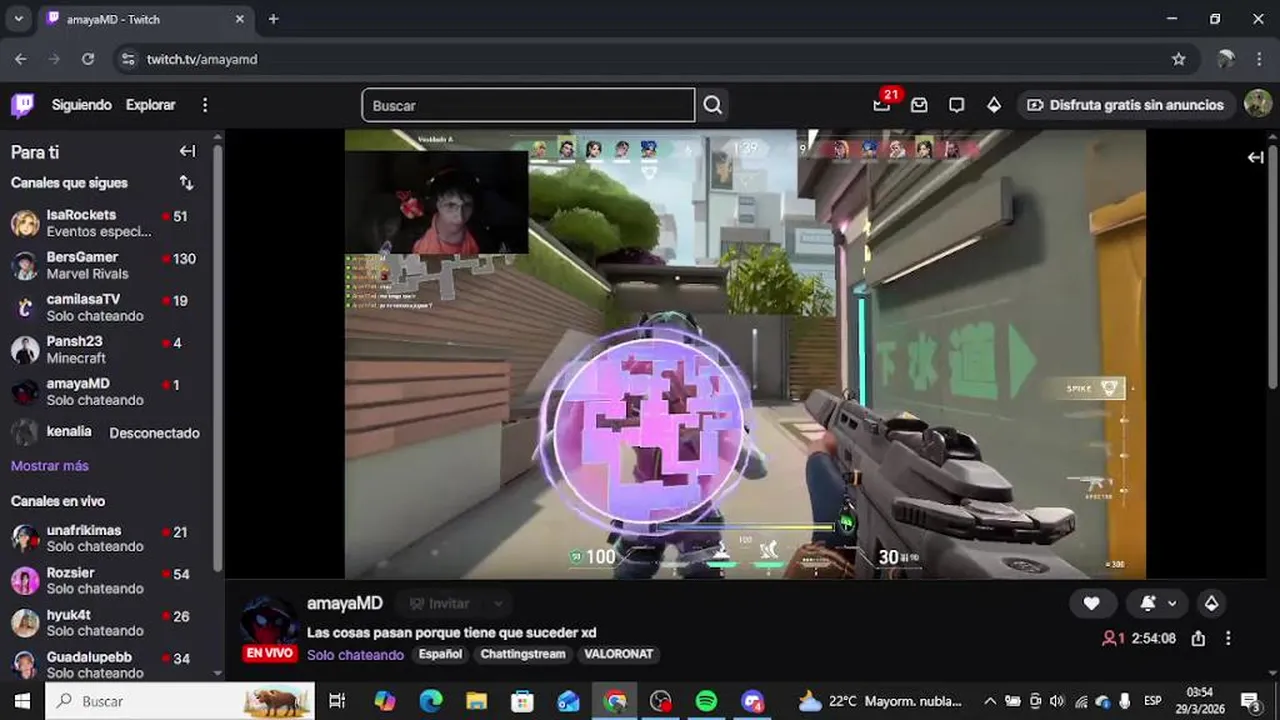Click the sidebar vertical scrollbar
Screen dimensions: 1280x720
[x=218, y=358]
